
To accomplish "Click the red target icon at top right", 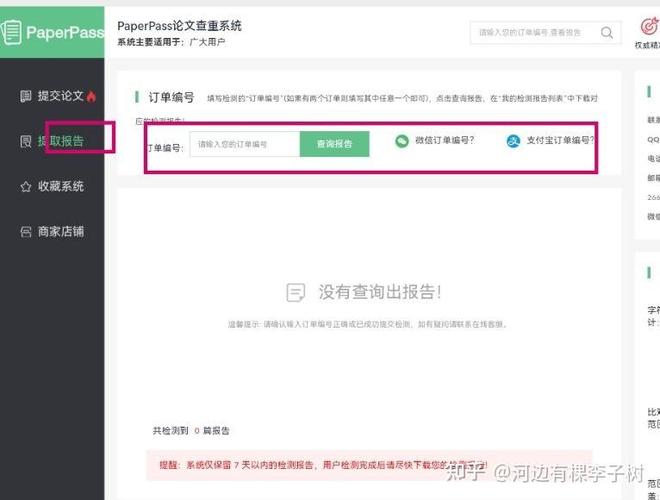I will pyautogui.click(x=649, y=26).
